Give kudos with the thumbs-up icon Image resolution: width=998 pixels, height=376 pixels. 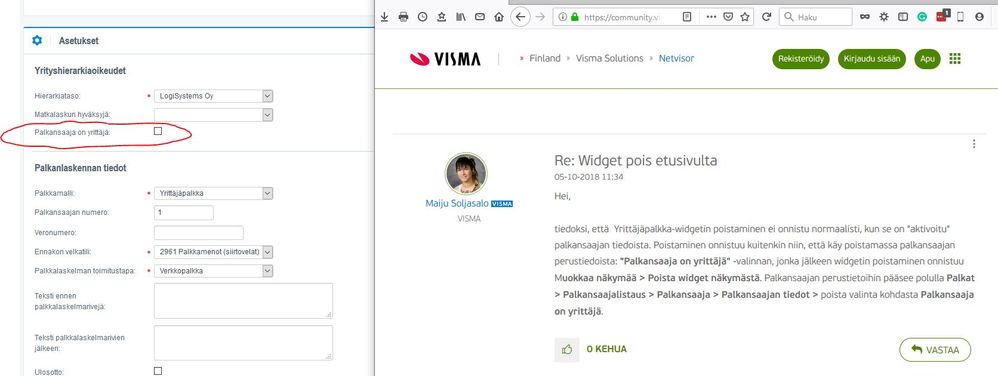click(x=567, y=349)
